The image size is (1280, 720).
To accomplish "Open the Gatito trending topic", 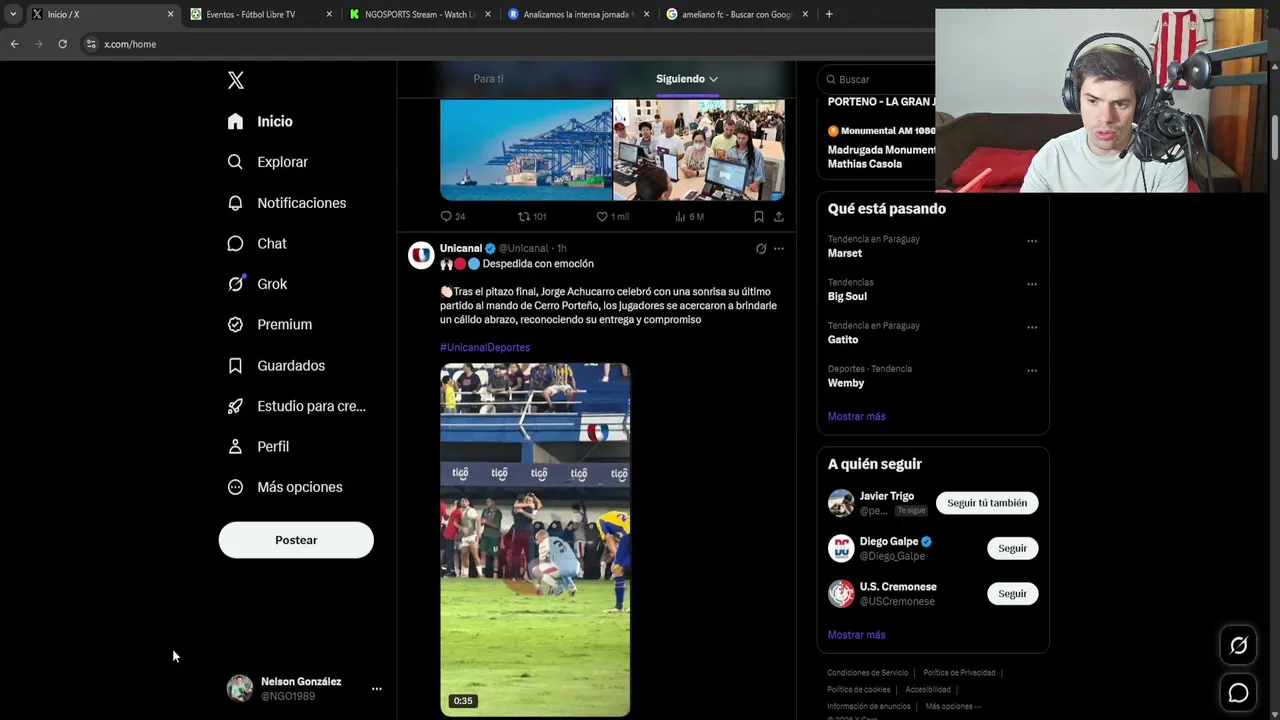I will click(x=843, y=340).
